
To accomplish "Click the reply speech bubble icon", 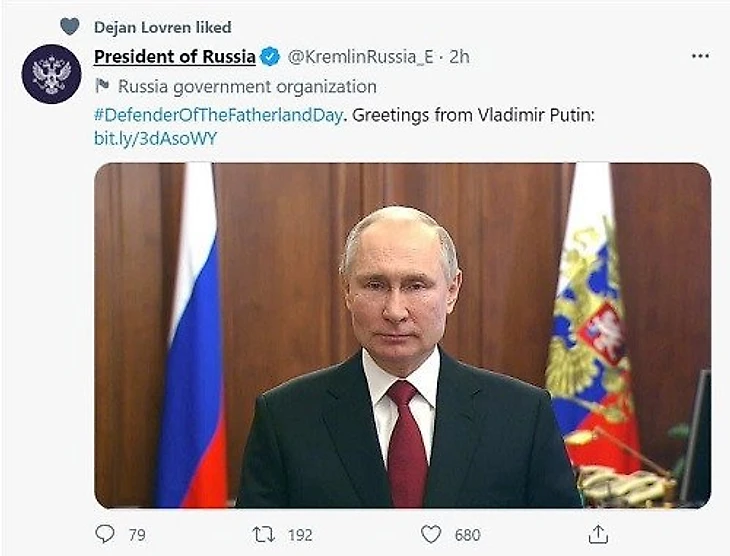I will (105, 535).
